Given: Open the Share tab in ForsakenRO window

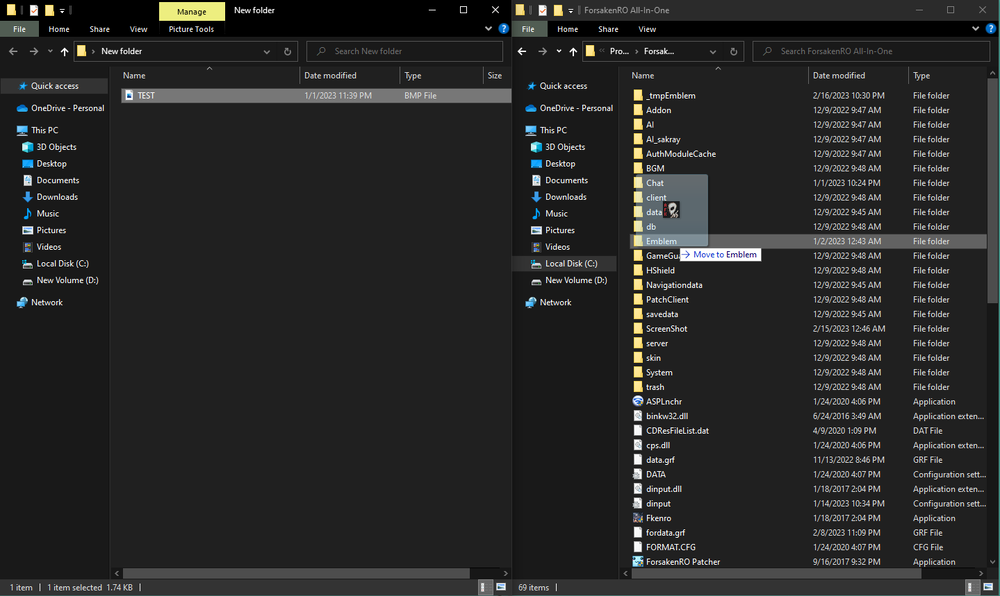Looking at the screenshot, I should (x=608, y=30).
